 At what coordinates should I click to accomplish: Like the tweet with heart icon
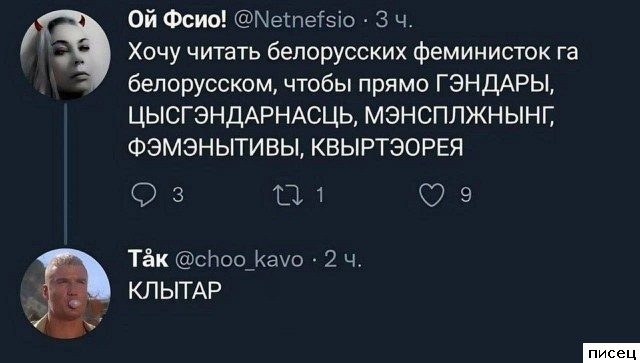pyautogui.click(x=432, y=195)
